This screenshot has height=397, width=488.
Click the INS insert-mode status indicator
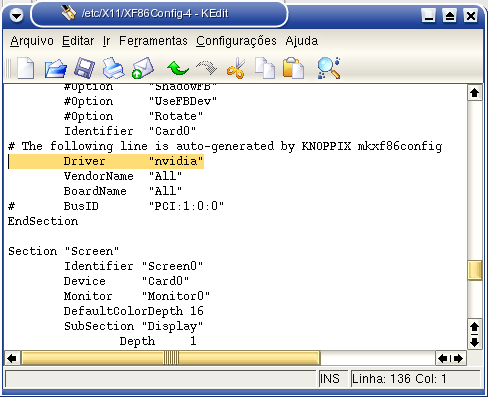(332, 379)
